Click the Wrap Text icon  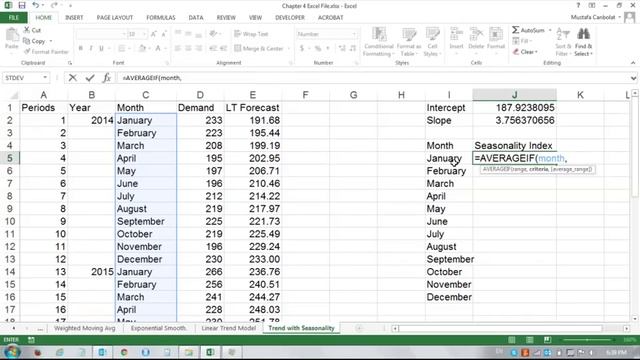pos(238,34)
